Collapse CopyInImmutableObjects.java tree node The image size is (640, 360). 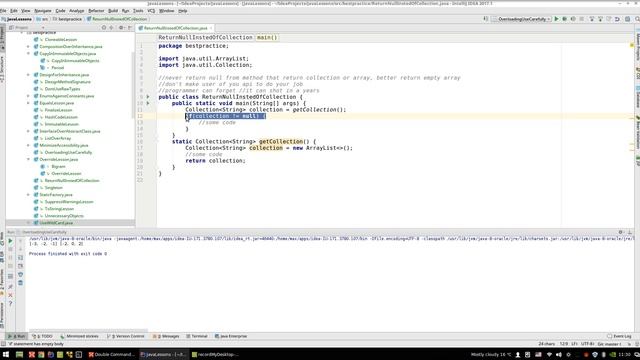tap(28, 53)
